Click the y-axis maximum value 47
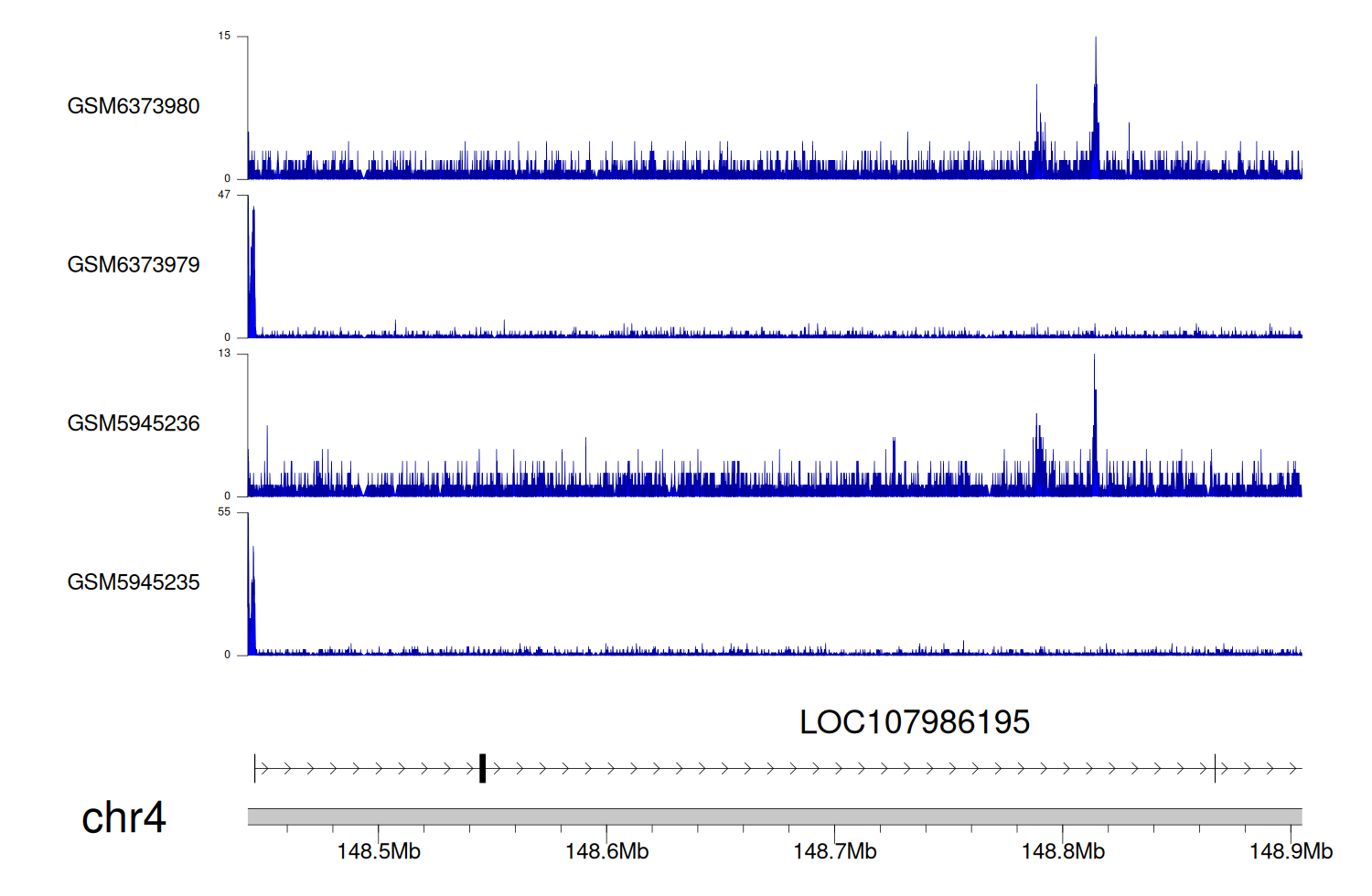 (x=224, y=195)
